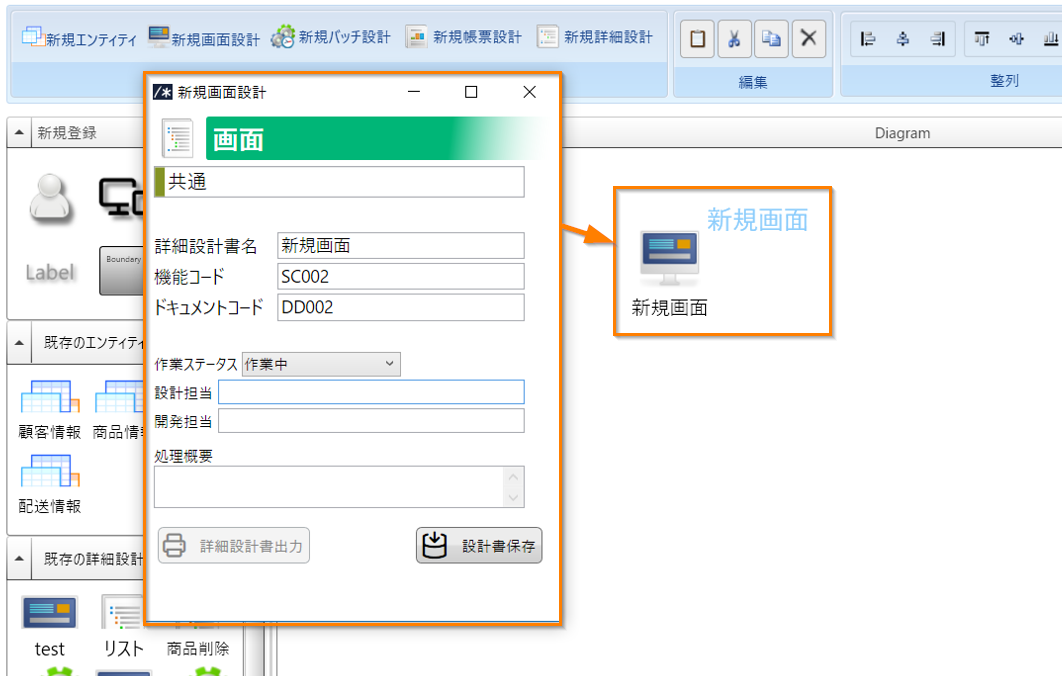This screenshot has width=1062, height=676.
Task: Collapse the 新規登録 panel
Action: point(20,133)
